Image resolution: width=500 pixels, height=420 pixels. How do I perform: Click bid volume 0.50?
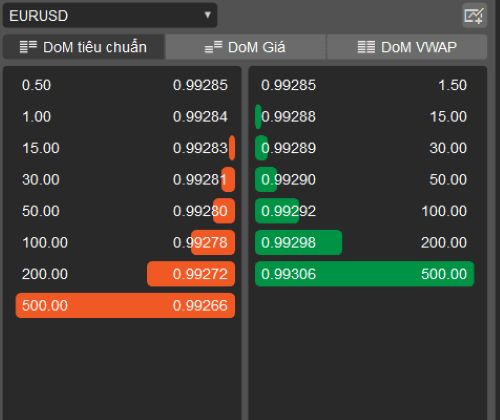(x=36, y=85)
